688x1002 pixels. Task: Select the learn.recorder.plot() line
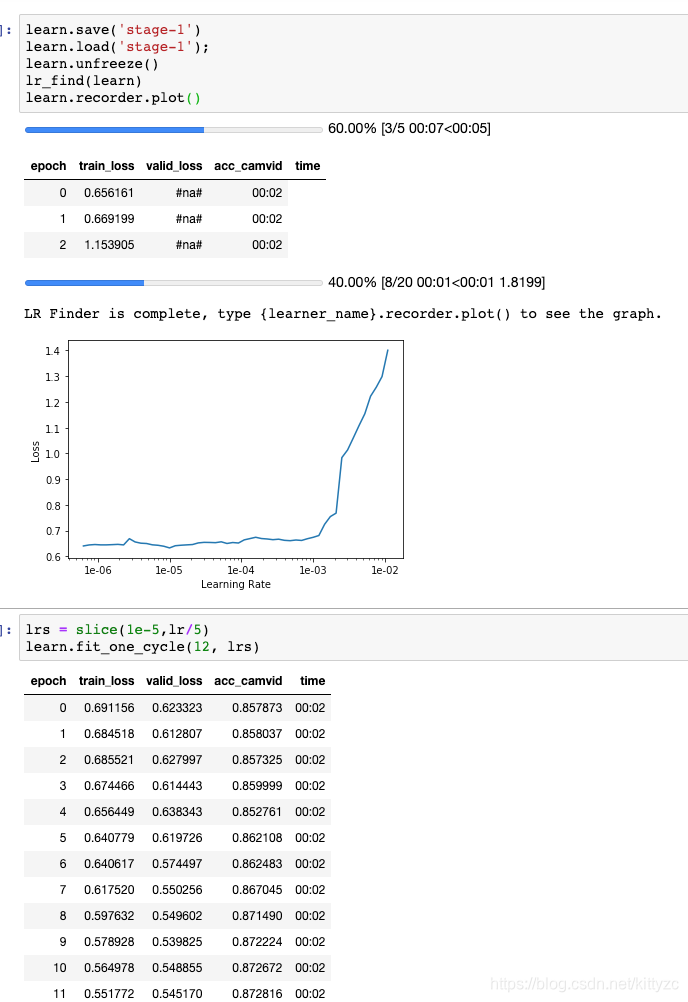click(x=113, y=98)
